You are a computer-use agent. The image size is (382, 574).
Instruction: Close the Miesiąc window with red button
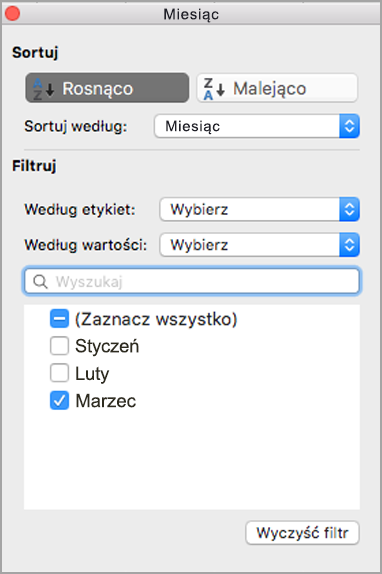pos(12,14)
